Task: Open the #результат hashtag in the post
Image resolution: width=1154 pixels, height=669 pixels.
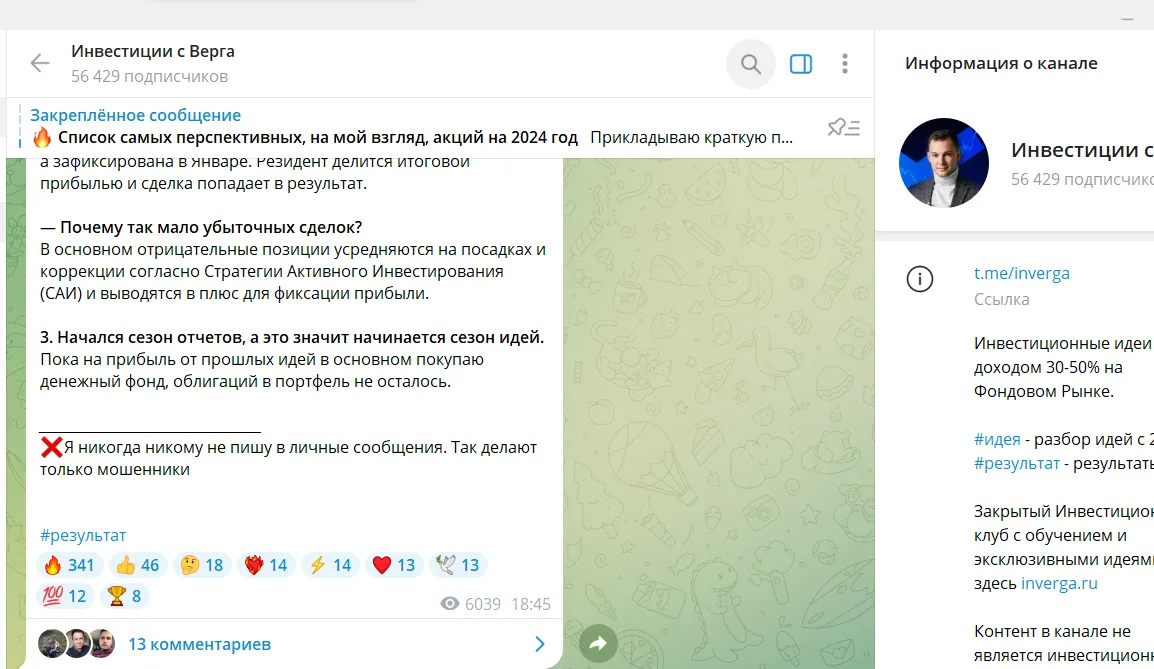Action: (82, 535)
